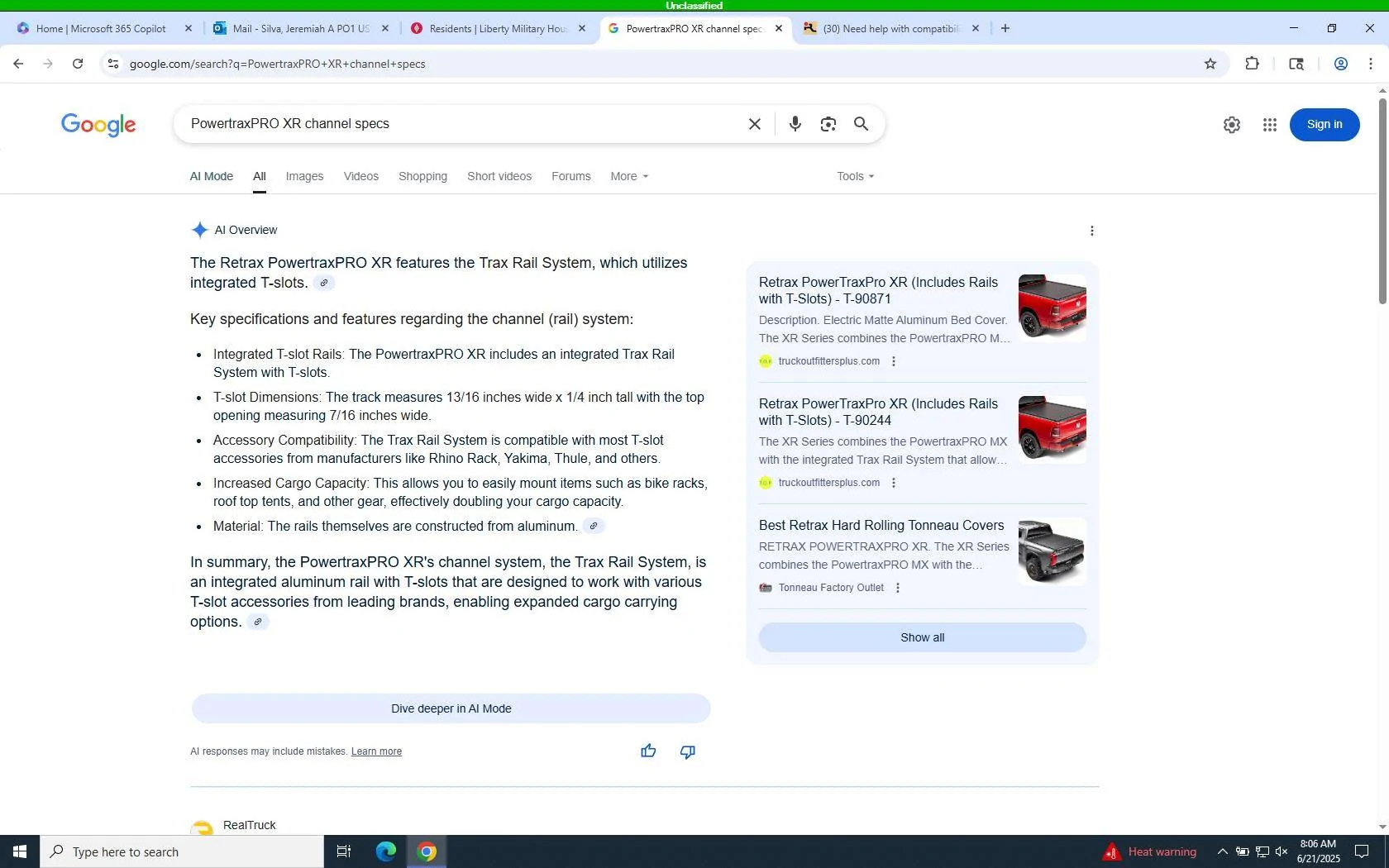Select the Forums results tab

[570, 176]
